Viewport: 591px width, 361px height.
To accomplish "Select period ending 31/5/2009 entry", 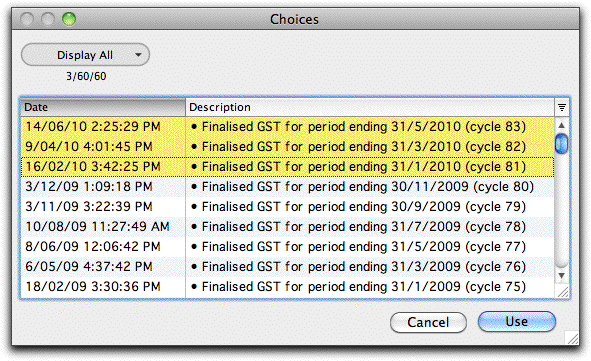I will click(x=288, y=246).
